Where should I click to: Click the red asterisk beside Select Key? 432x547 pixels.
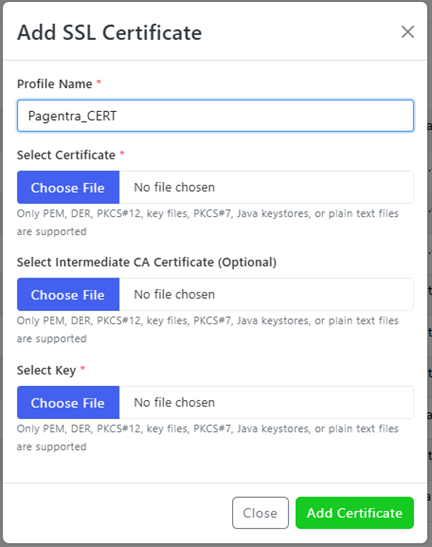[83, 368]
